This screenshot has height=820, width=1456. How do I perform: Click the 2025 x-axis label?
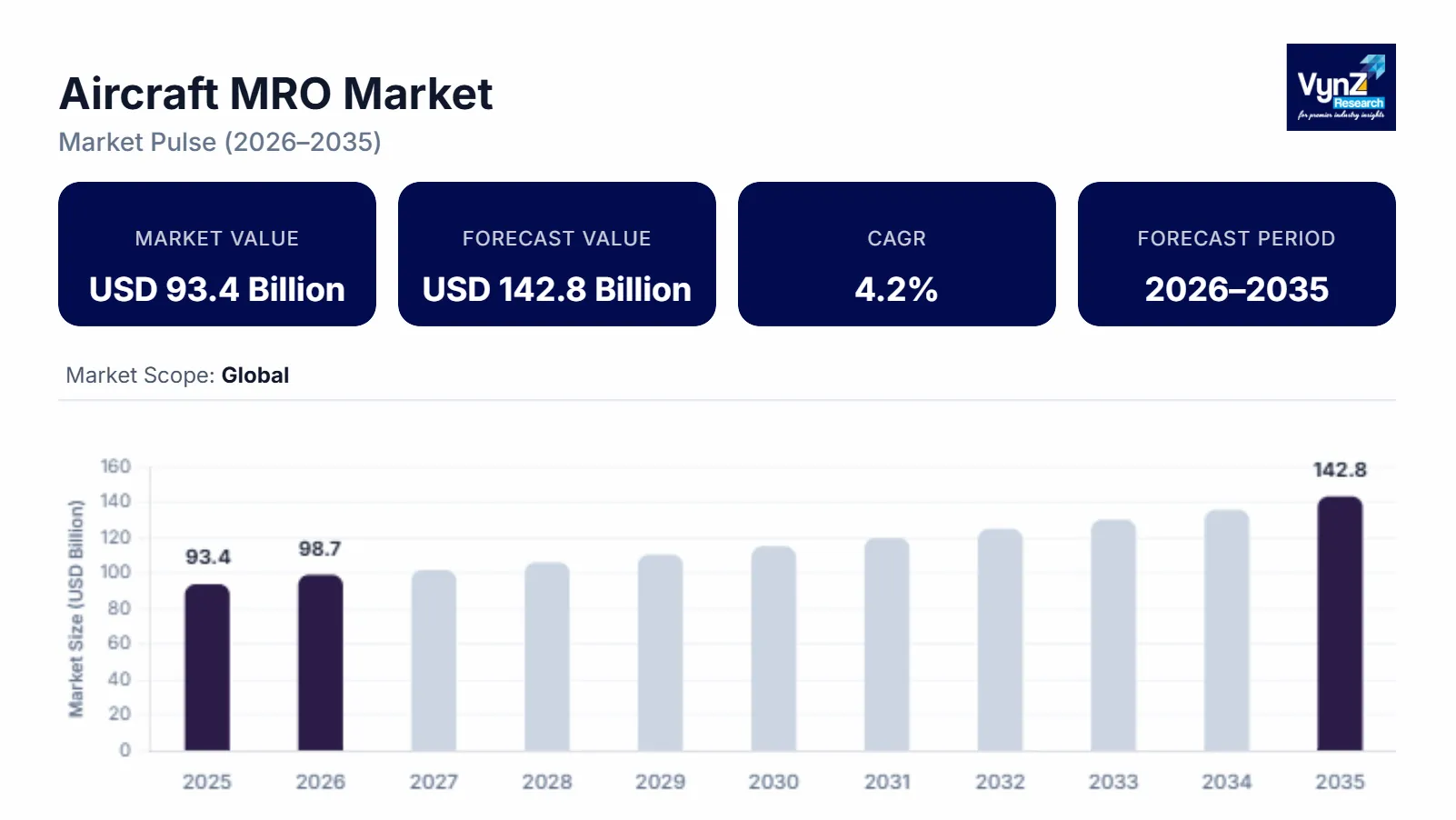[207, 782]
